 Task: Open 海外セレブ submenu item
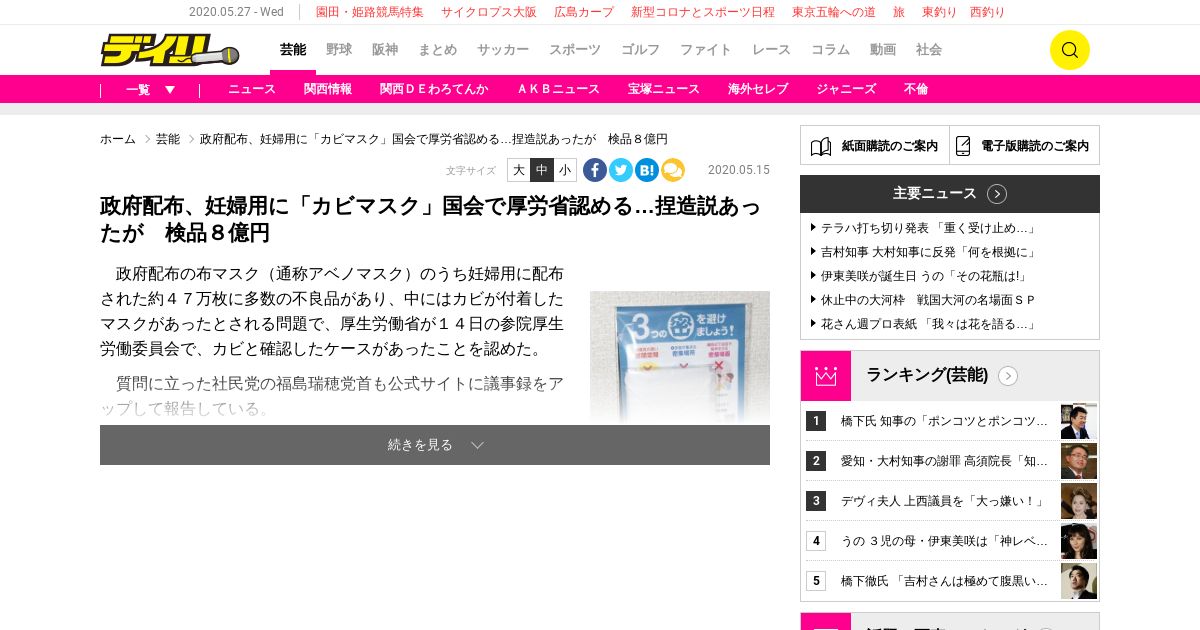click(x=758, y=89)
